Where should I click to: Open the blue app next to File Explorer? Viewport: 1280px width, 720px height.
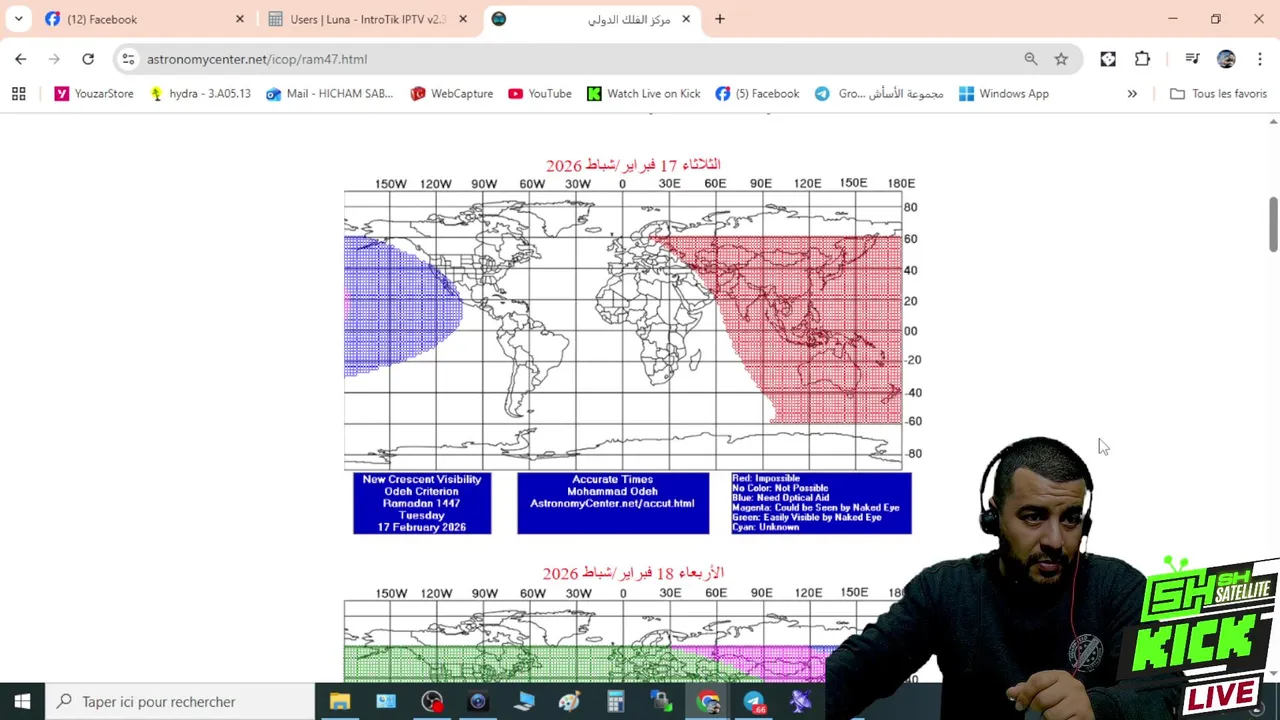pos(386,702)
